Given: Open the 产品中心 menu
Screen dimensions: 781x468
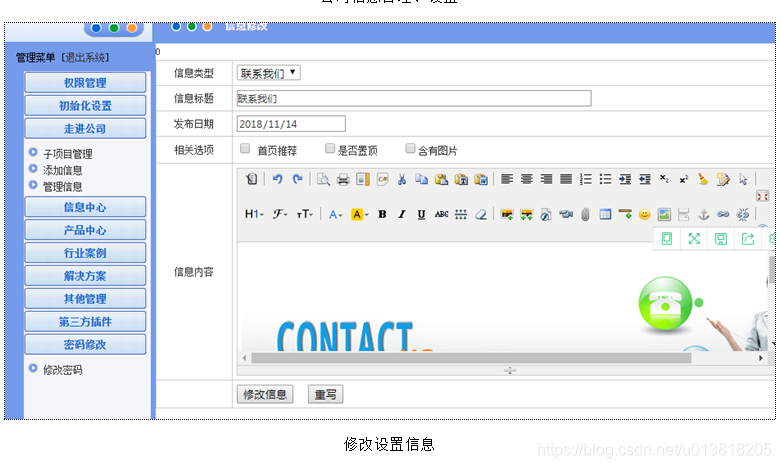Looking at the screenshot, I should (85, 230).
